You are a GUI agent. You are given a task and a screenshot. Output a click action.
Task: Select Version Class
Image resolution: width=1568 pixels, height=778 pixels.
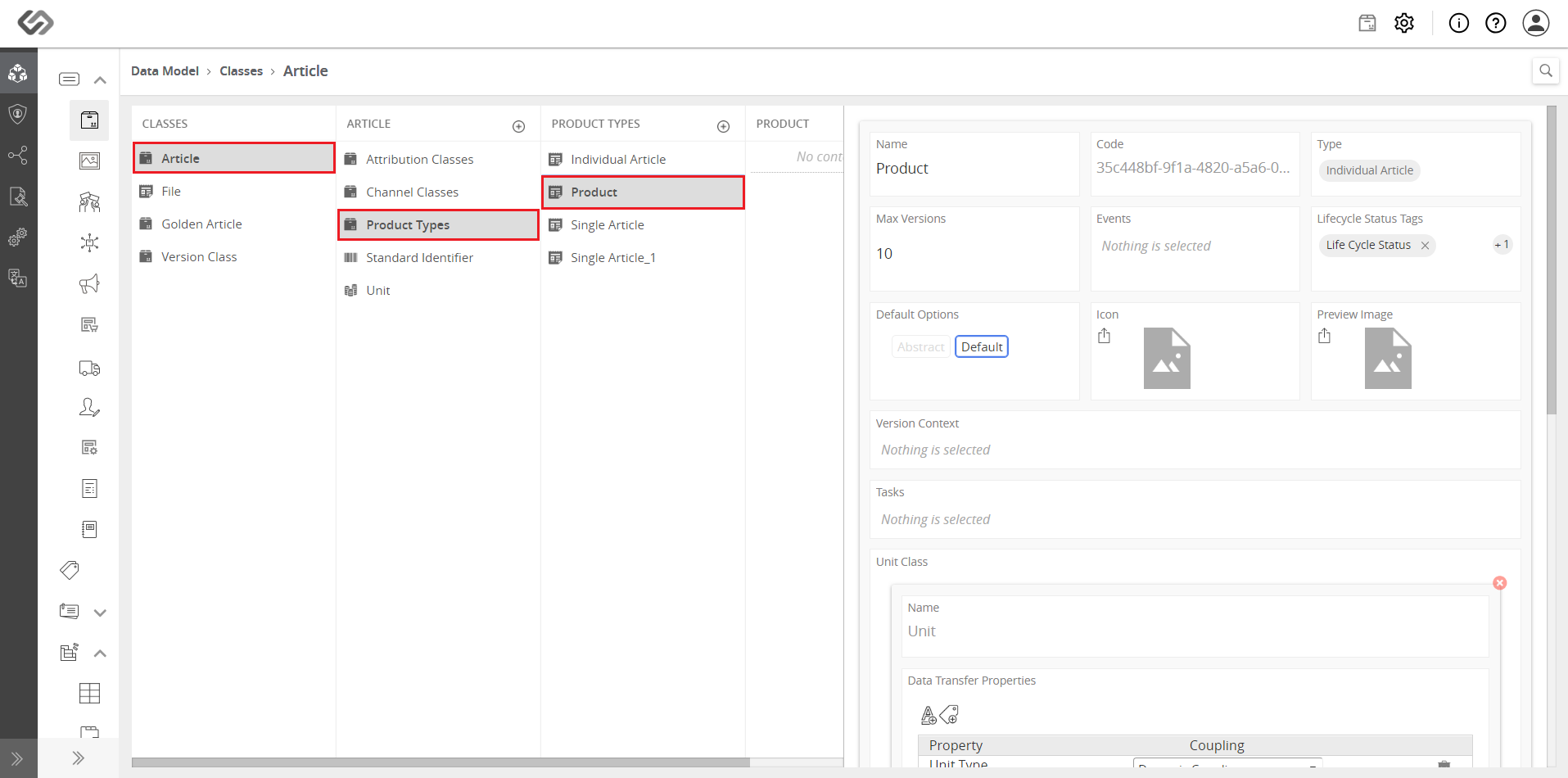(x=234, y=256)
